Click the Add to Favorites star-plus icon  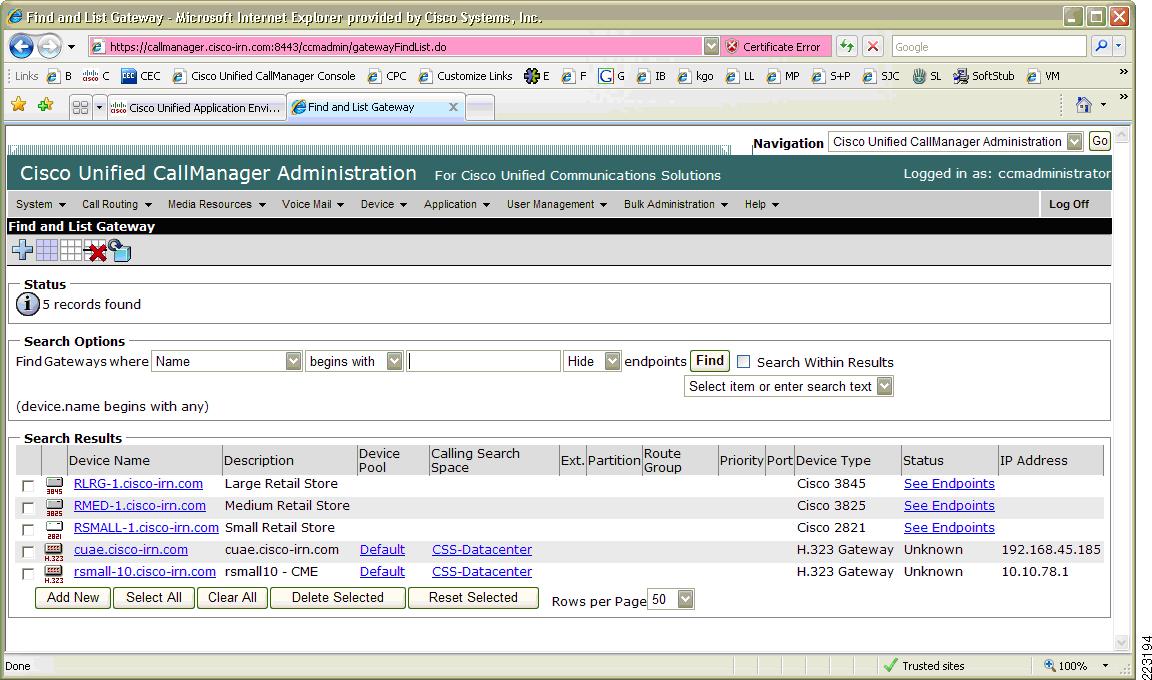pyautogui.click(x=46, y=105)
